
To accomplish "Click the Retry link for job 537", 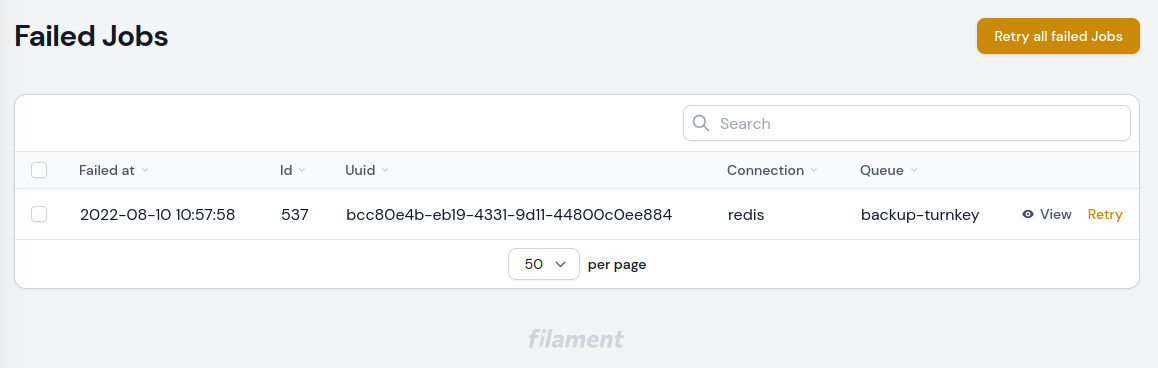I will coord(1105,214).
